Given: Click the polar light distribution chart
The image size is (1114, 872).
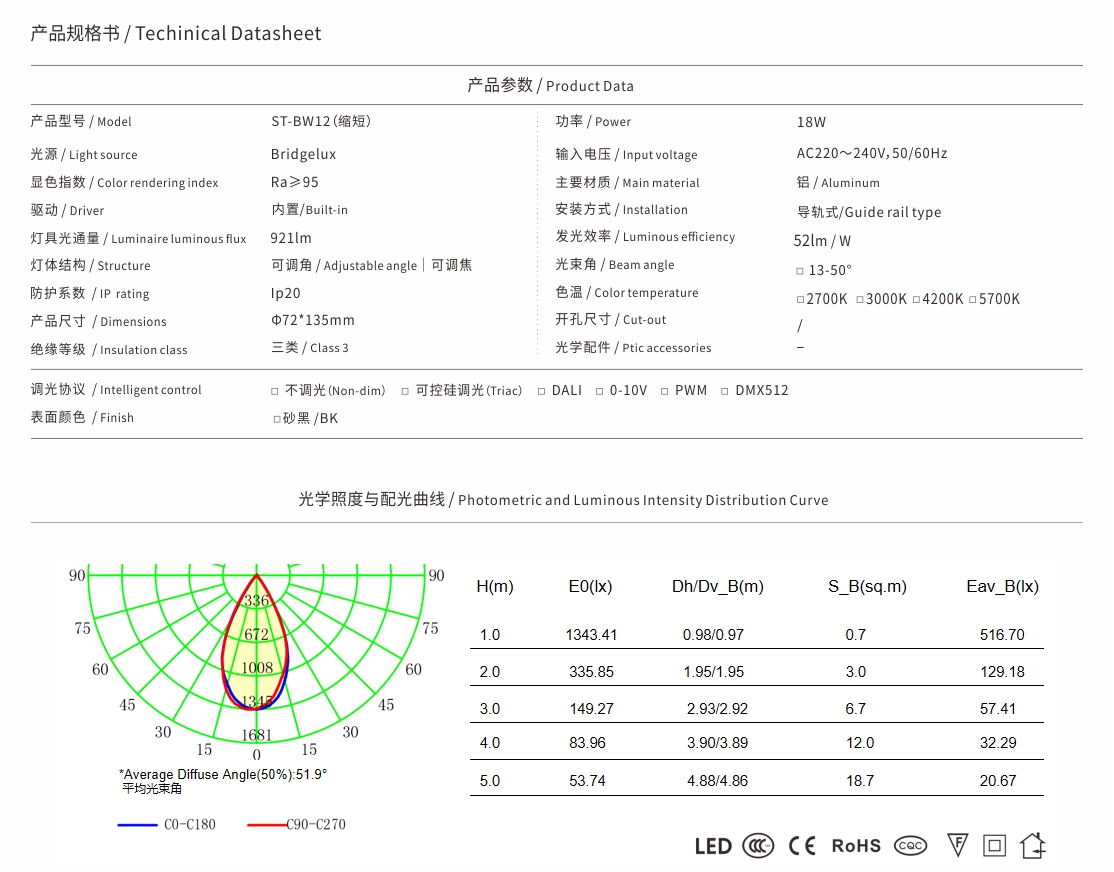Looking at the screenshot, I should pyautogui.click(x=256, y=662).
